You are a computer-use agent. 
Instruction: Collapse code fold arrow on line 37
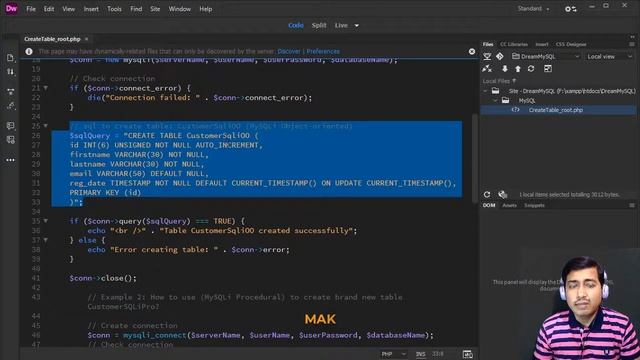coord(46,240)
